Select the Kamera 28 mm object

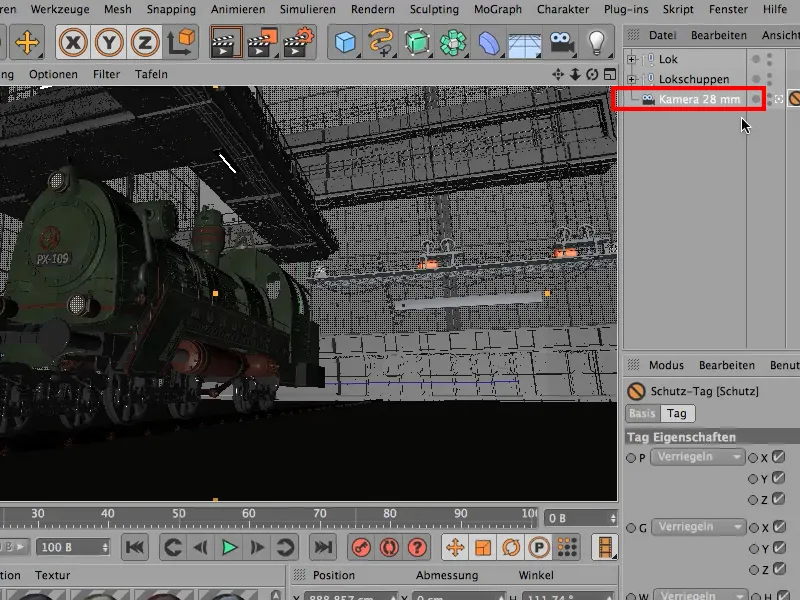click(x=699, y=99)
